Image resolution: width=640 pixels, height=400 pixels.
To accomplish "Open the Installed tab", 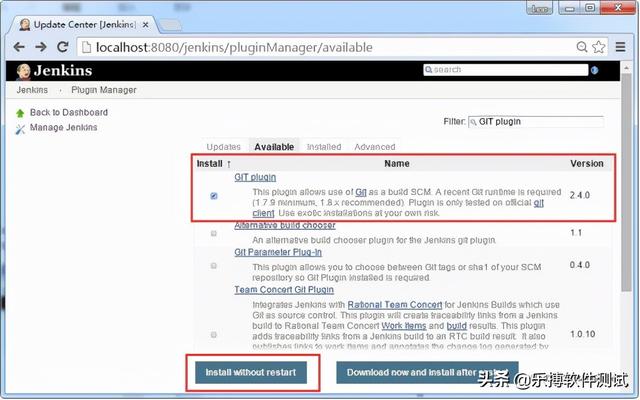I will pyautogui.click(x=323, y=147).
